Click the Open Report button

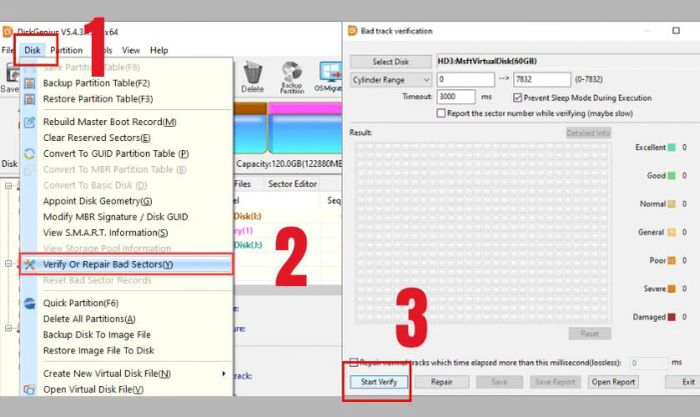613,382
